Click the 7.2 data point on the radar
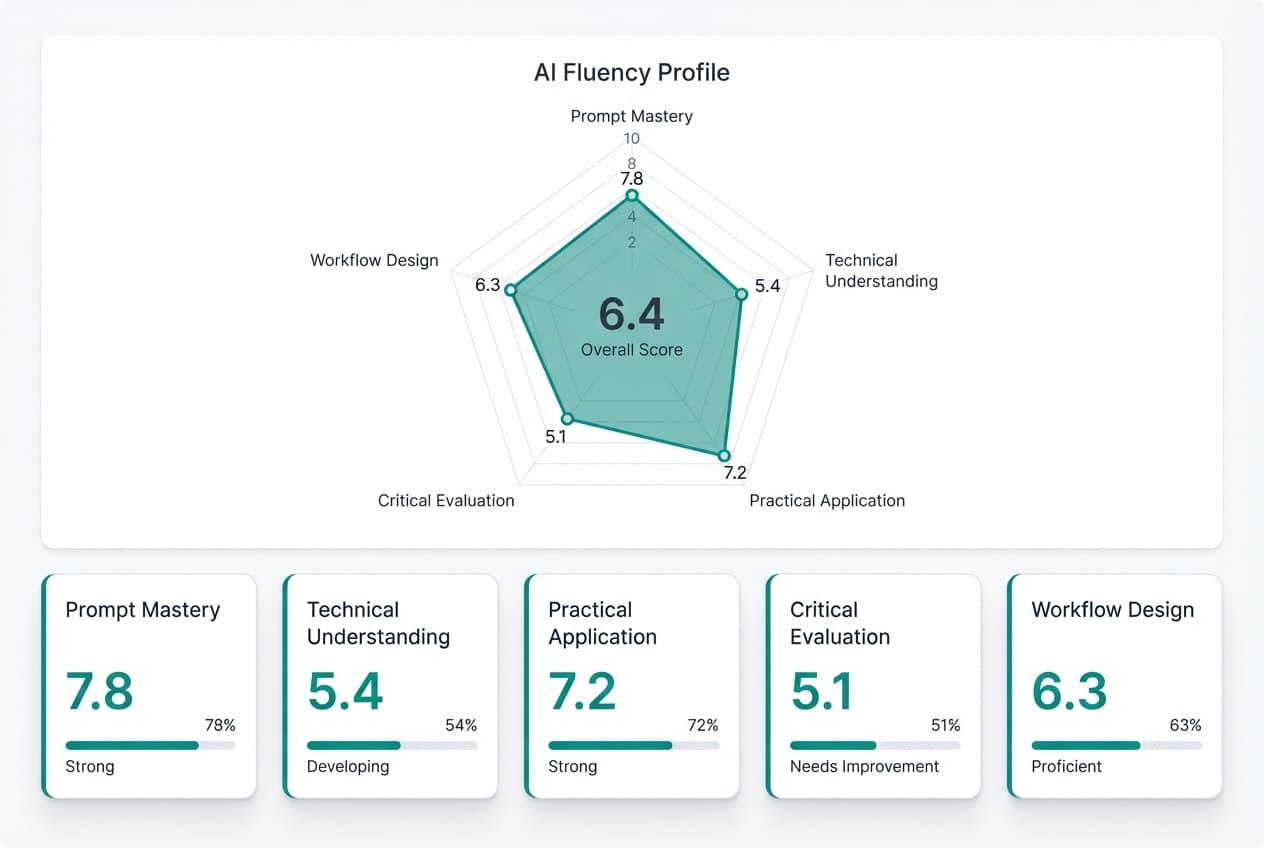Image resolution: width=1264 pixels, height=848 pixels. (x=725, y=455)
